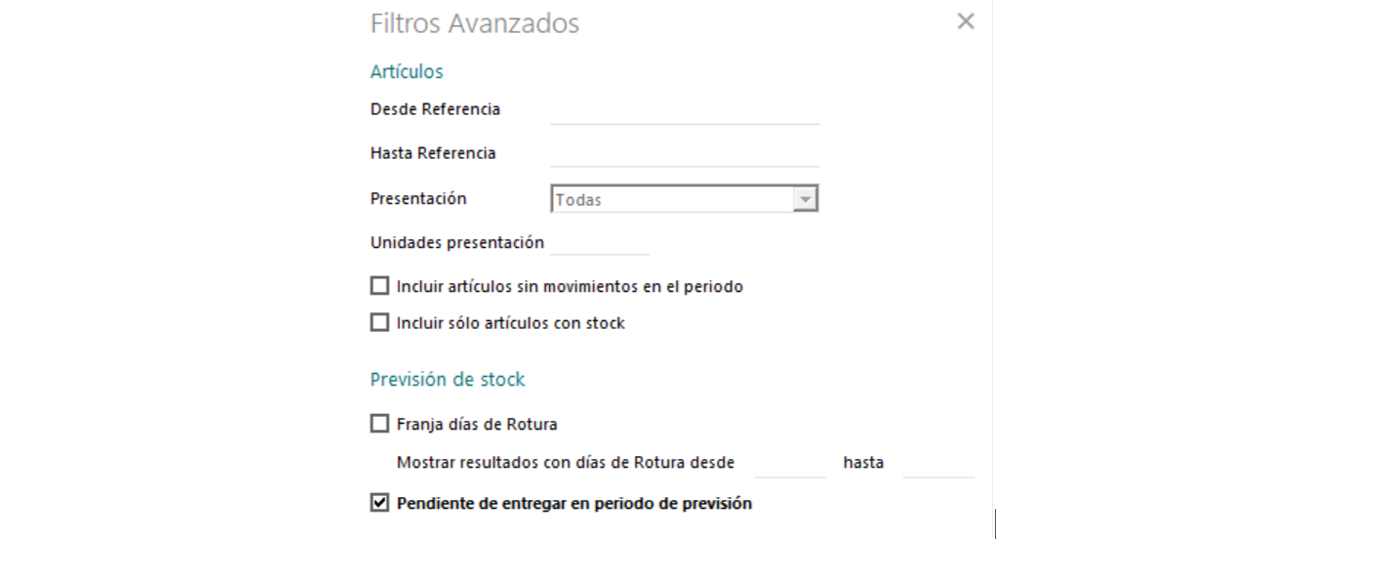
Task: Click the Presentación label text
Action: [418, 199]
